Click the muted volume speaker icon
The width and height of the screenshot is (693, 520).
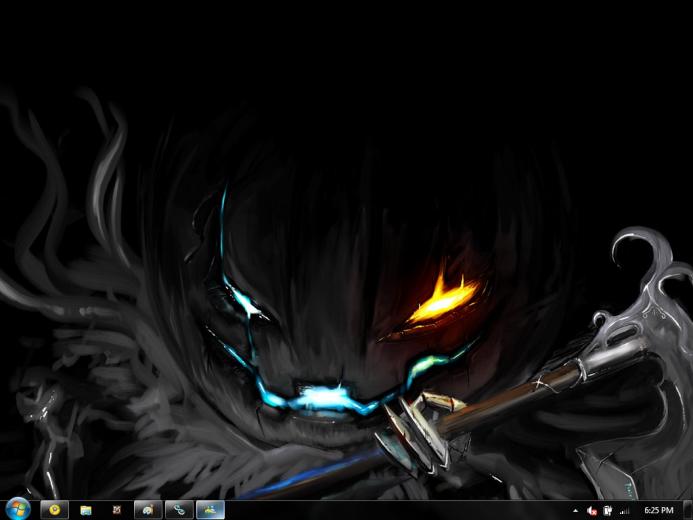click(x=592, y=511)
